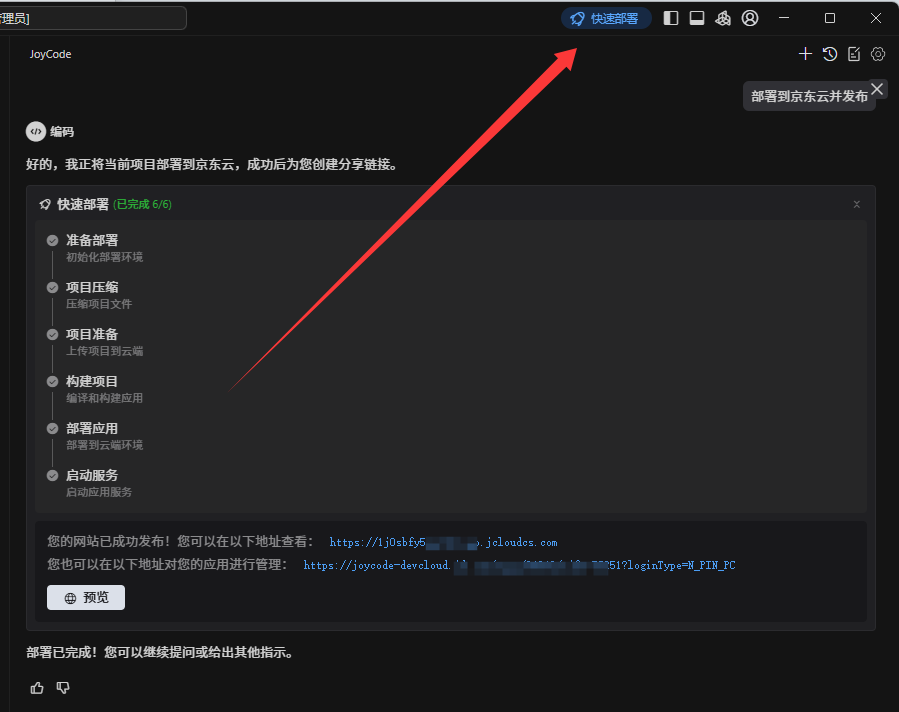Click the title bar search input field
Screen dimensions: 899x712
tap(93, 18)
